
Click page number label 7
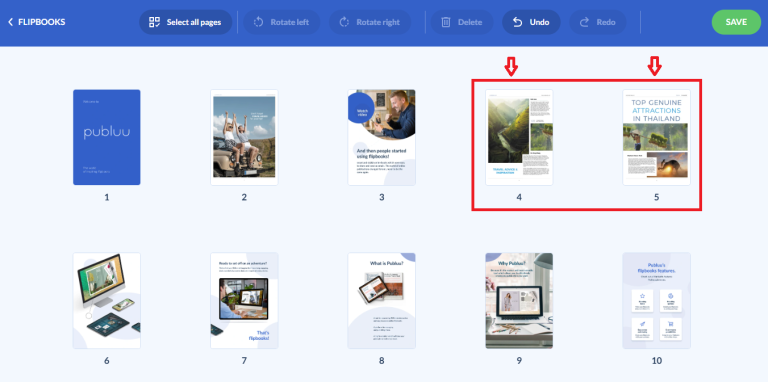(x=244, y=361)
